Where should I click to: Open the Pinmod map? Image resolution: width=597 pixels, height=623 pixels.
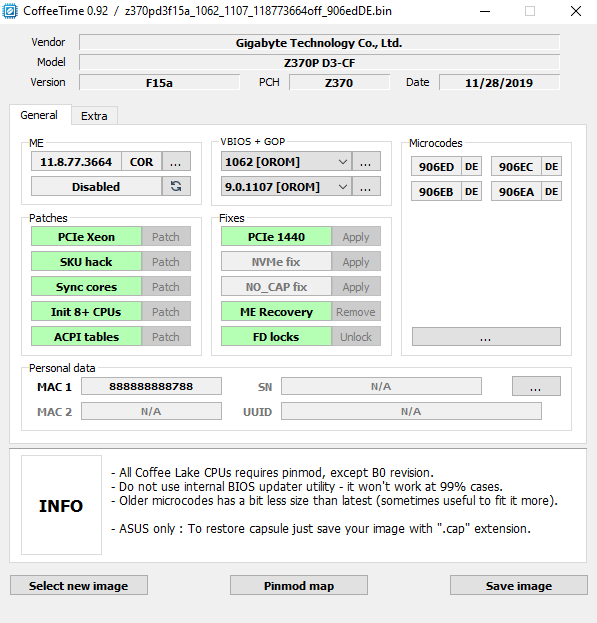click(x=299, y=585)
